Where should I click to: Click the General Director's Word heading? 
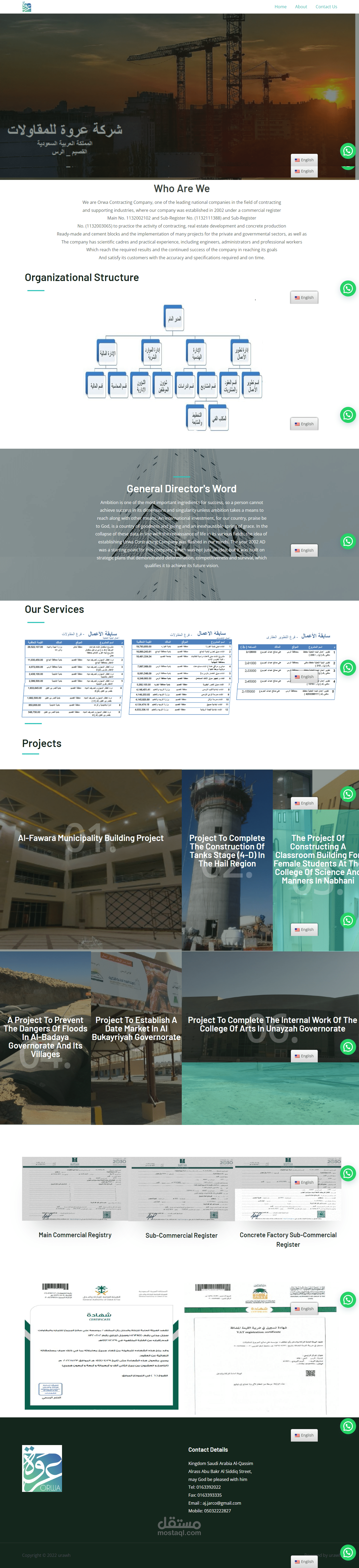click(181, 489)
